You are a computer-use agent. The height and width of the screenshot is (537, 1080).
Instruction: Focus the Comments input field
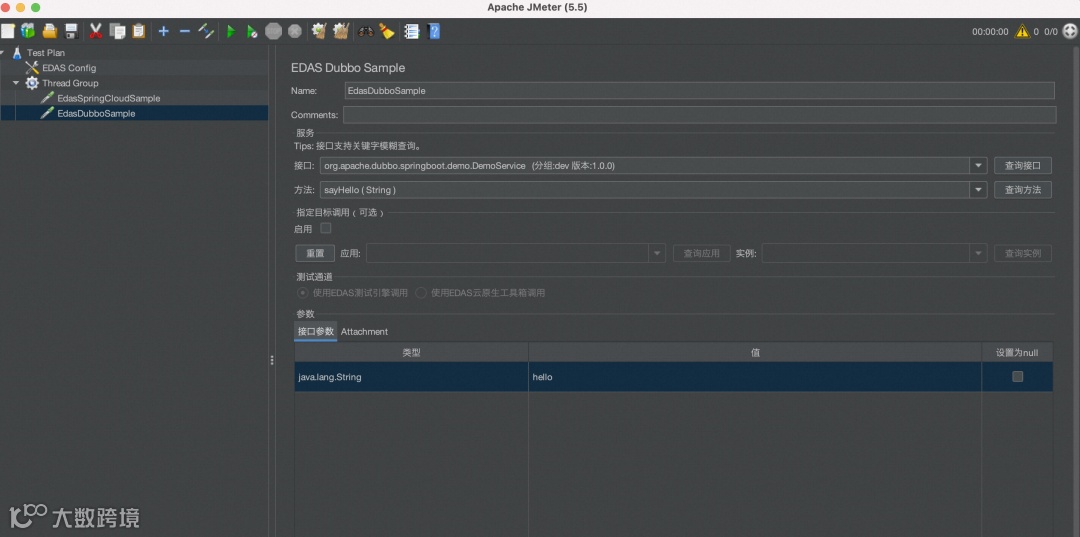699,114
